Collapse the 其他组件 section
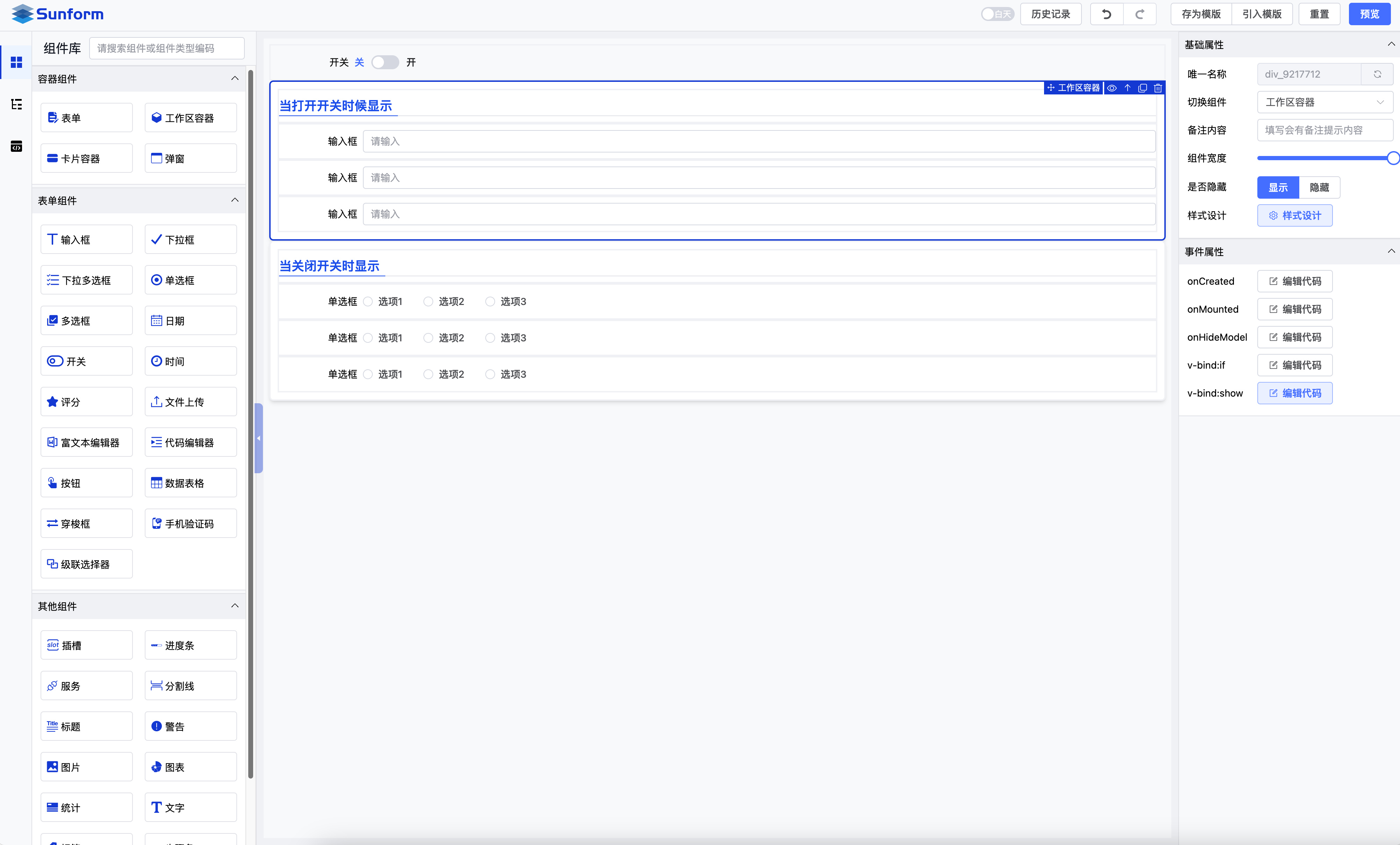The height and width of the screenshot is (845, 1400). [235, 606]
